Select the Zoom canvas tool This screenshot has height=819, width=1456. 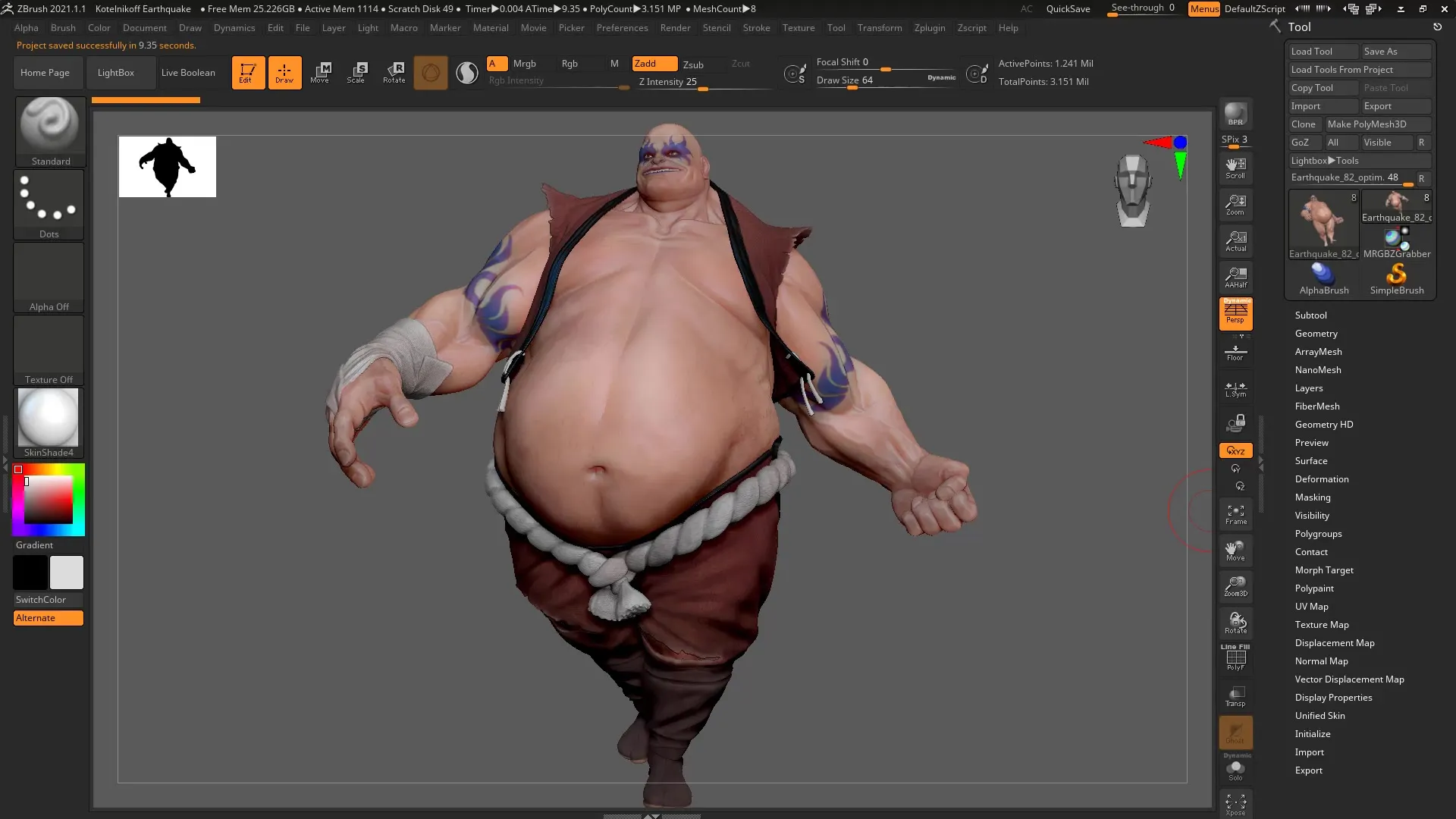point(1235,204)
